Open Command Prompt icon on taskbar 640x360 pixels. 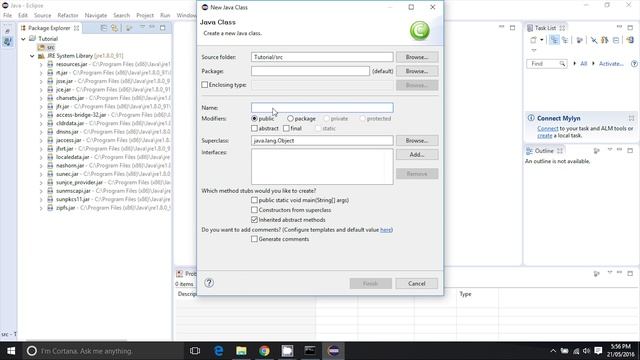pos(310,351)
